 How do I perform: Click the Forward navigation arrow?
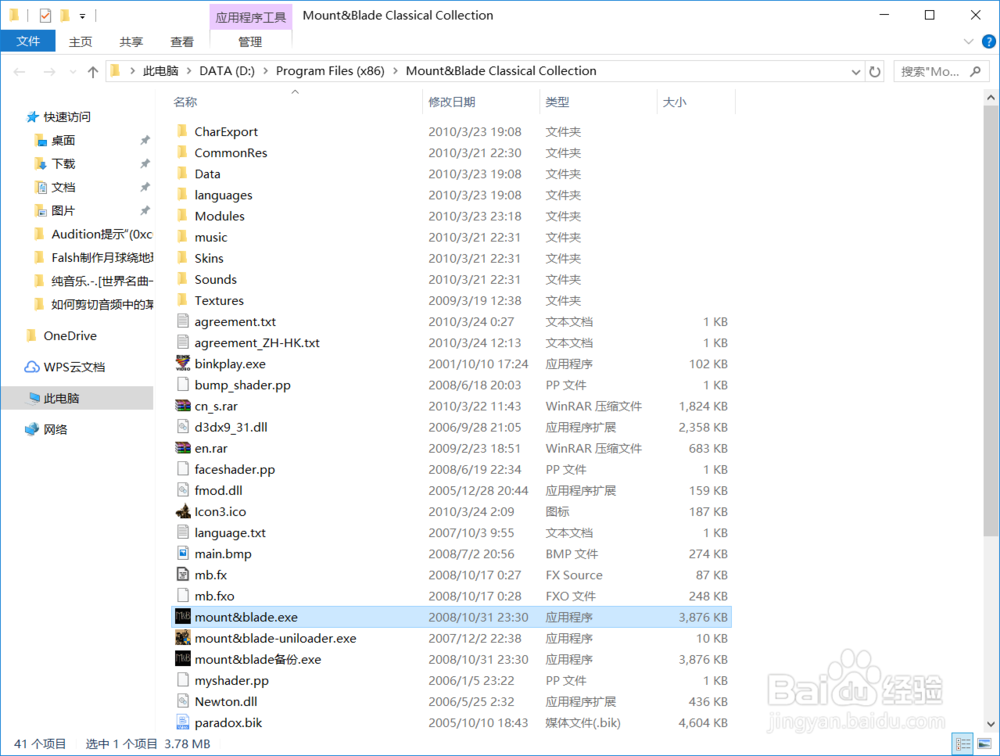click(49, 71)
